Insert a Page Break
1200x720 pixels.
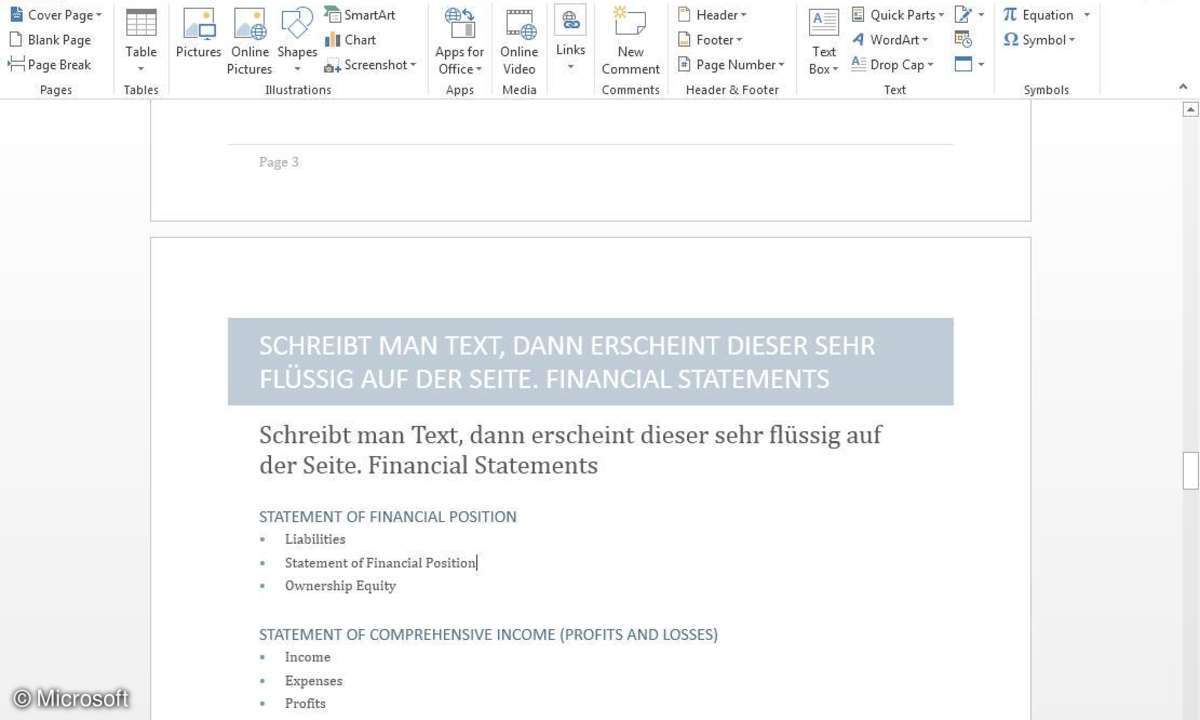pyautogui.click(x=50, y=65)
